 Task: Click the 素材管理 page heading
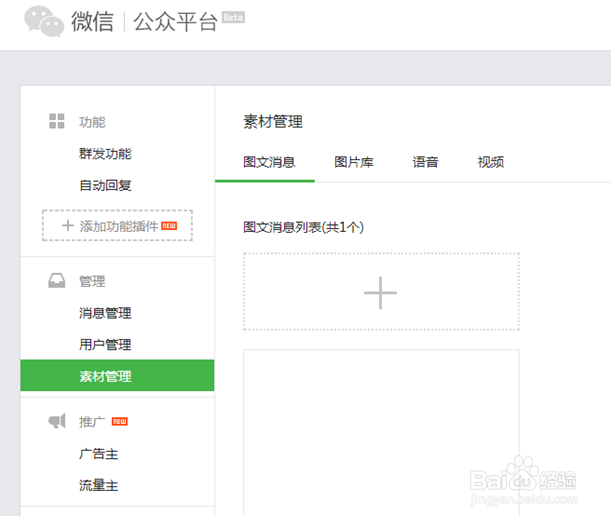click(x=273, y=122)
